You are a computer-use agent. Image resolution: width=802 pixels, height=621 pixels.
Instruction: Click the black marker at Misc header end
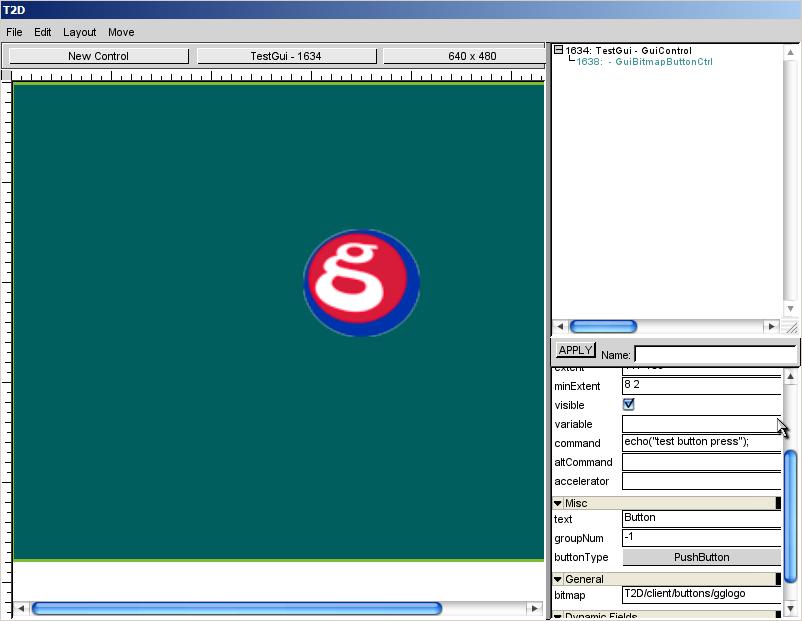pos(778,503)
